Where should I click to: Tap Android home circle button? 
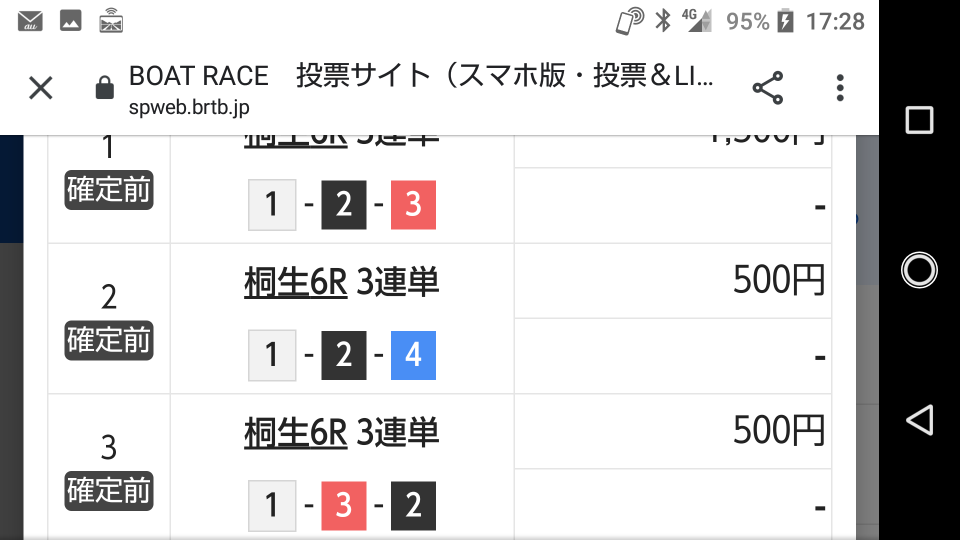point(920,270)
